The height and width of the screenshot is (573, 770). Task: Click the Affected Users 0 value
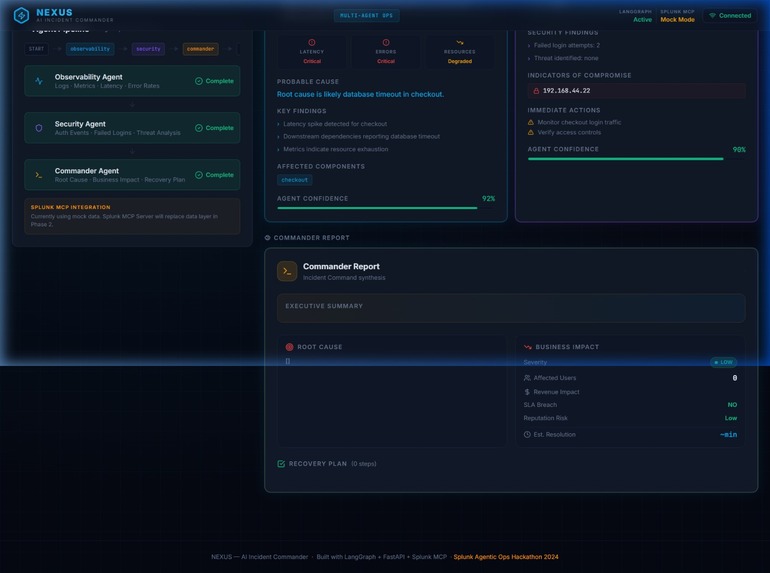tap(735, 378)
